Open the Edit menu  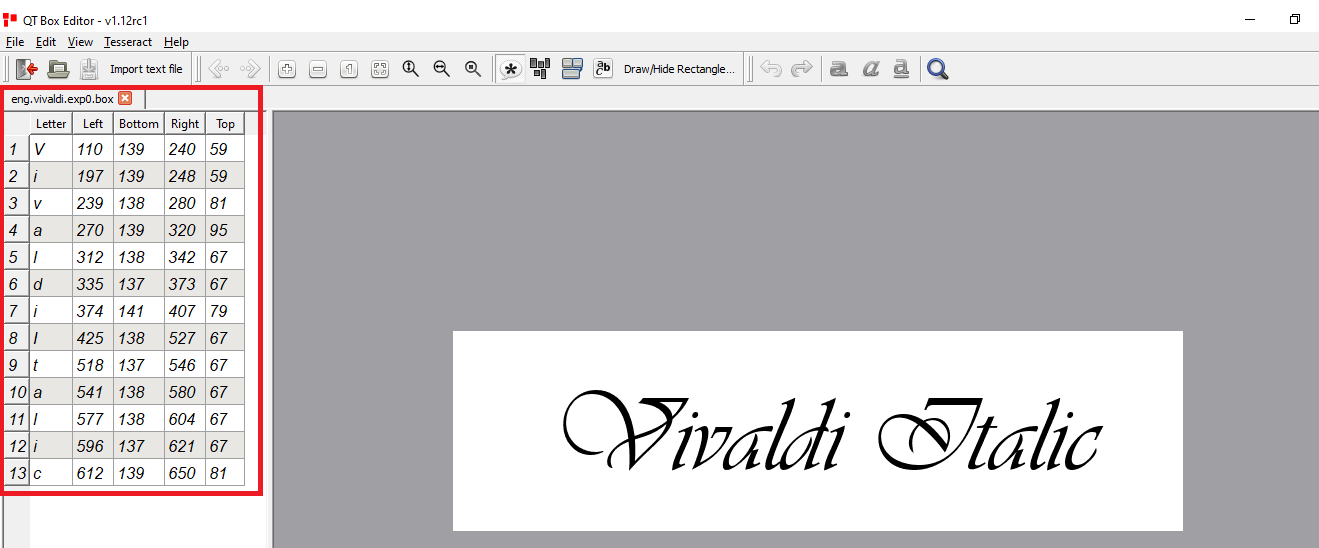point(46,42)
